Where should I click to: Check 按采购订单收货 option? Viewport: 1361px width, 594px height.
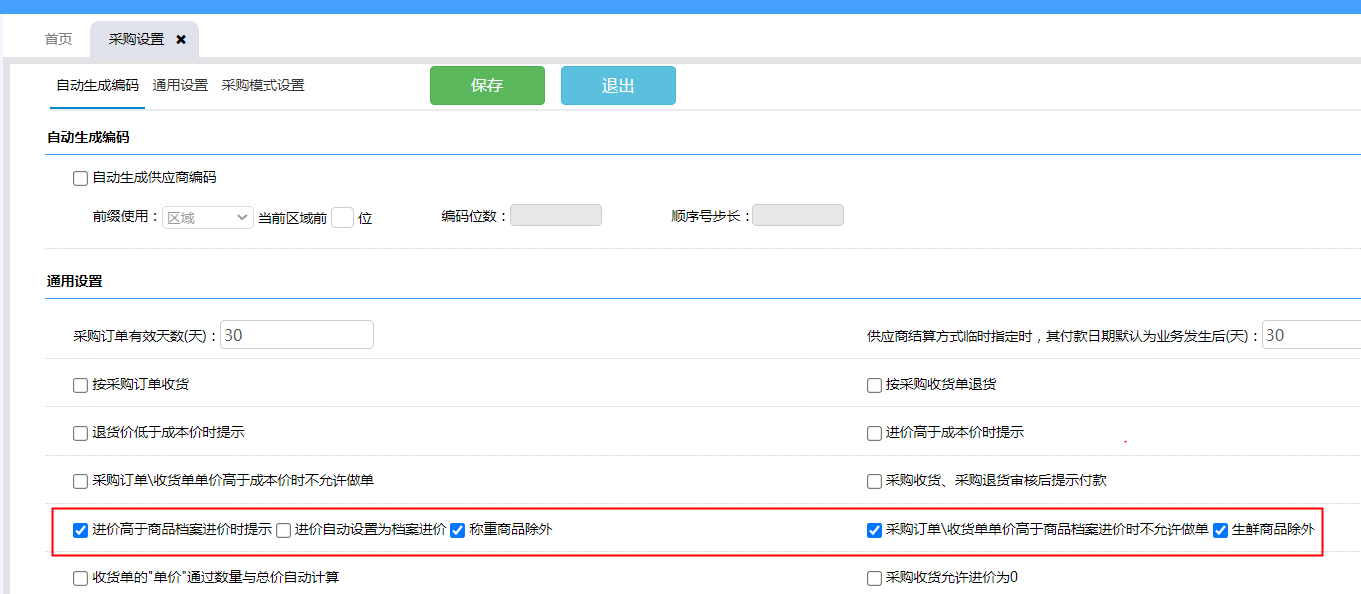(80, 385)
